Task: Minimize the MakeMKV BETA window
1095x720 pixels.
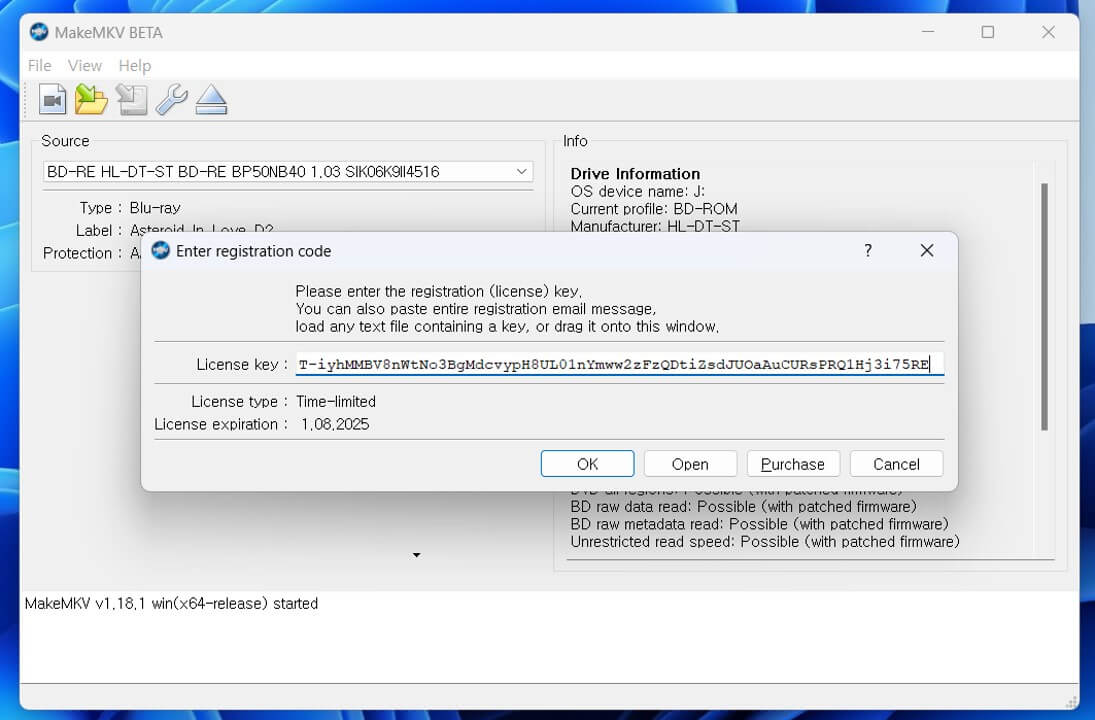Action: tap(928, 32)
